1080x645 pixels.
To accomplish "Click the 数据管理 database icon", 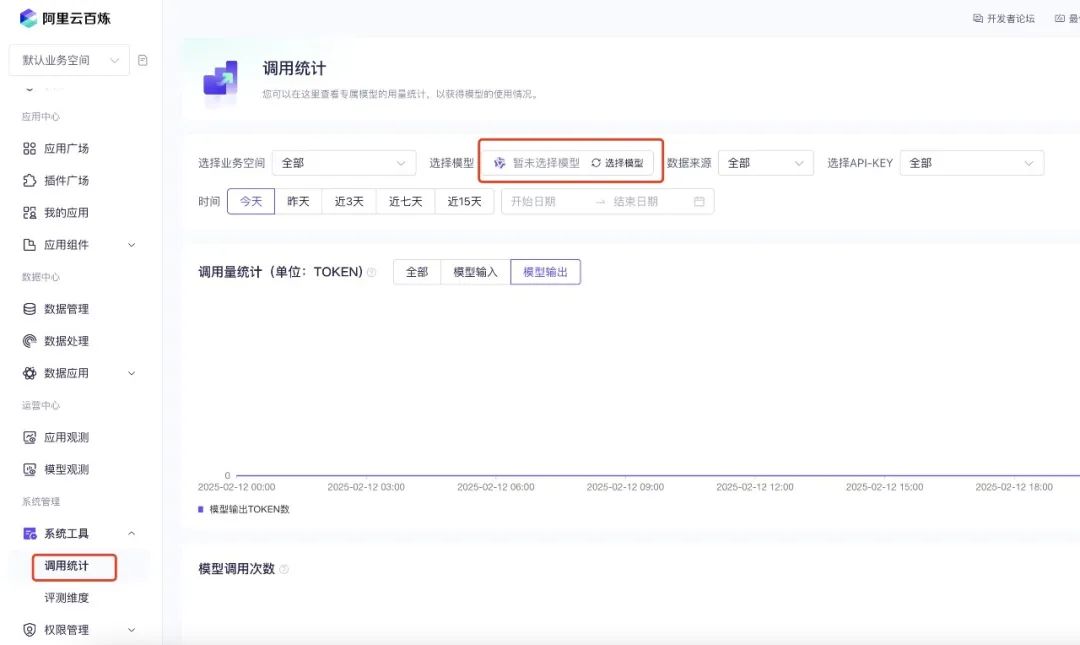I will 30,309.
